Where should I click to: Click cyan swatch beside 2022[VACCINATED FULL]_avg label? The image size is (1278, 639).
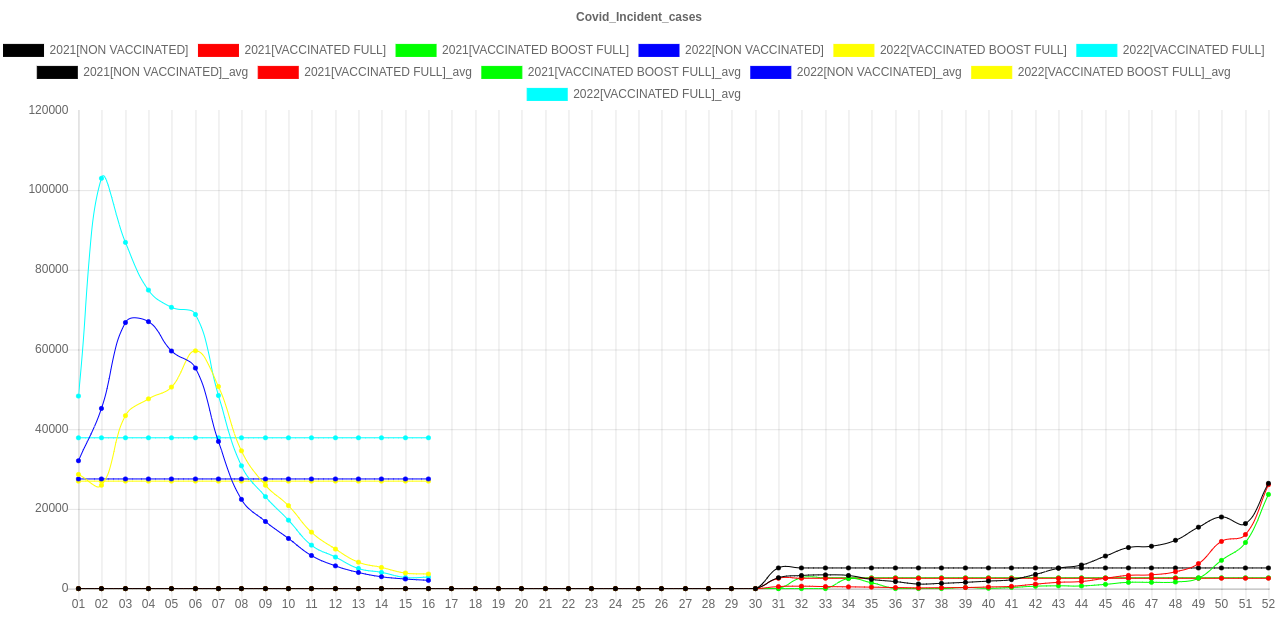(x=547, y=94)
